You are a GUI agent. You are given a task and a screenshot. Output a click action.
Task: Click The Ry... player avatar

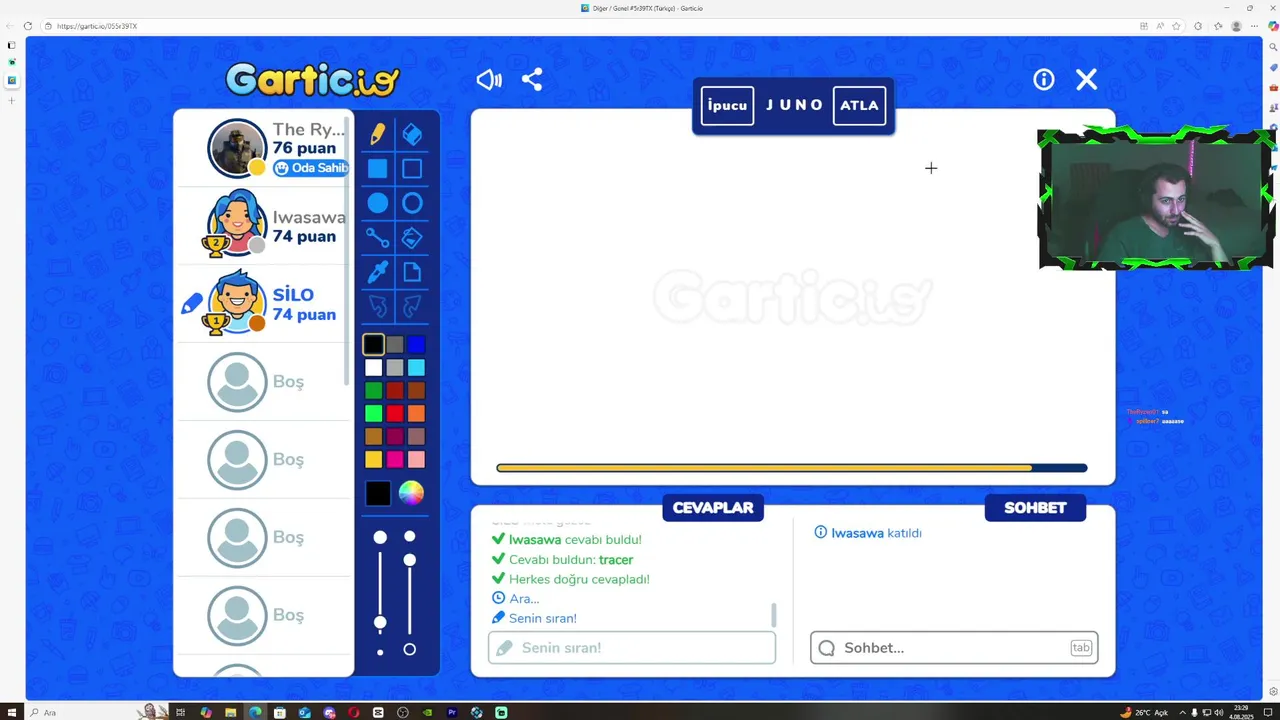pyautogui.click(x=236, y=148)
